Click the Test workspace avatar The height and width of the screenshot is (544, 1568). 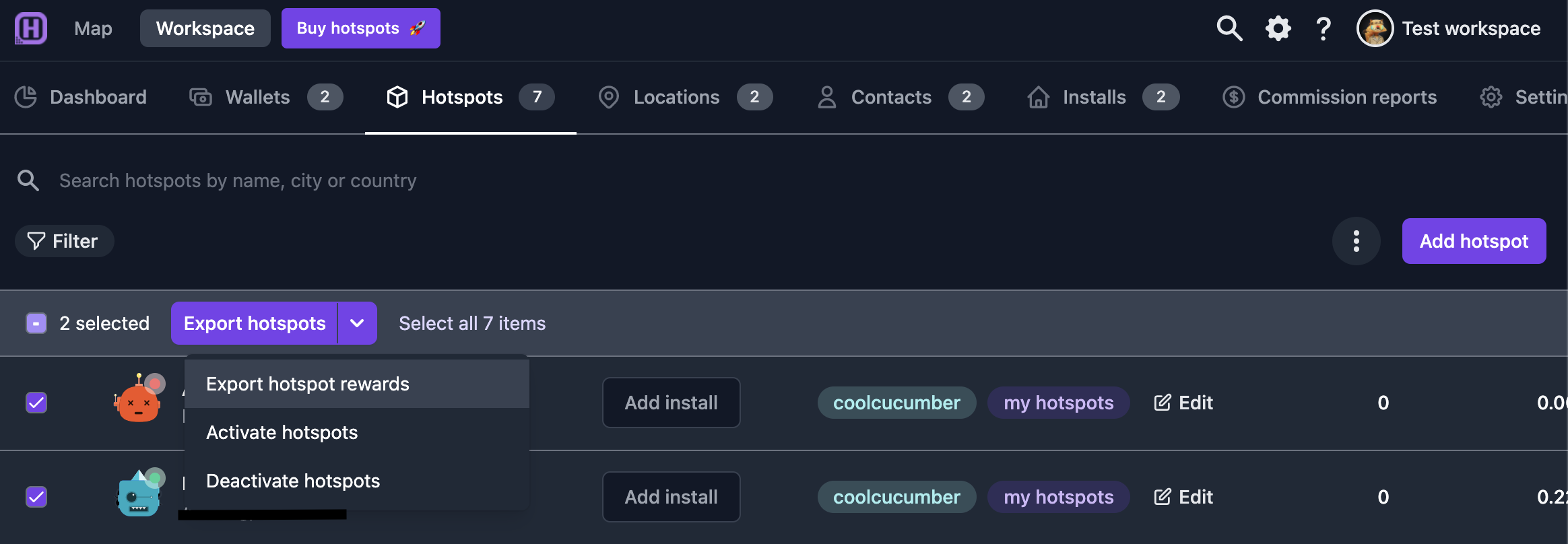point(1375,28)
